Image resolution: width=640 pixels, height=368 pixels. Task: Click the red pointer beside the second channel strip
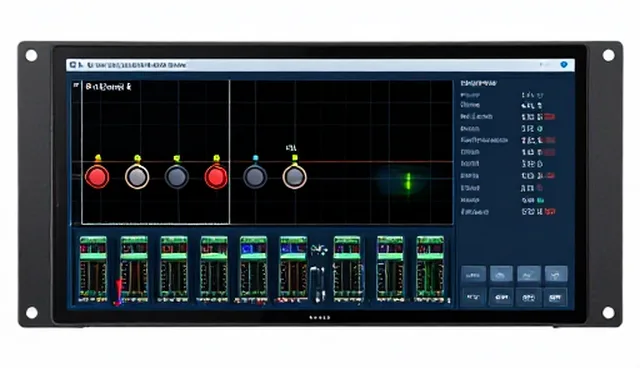118,292
